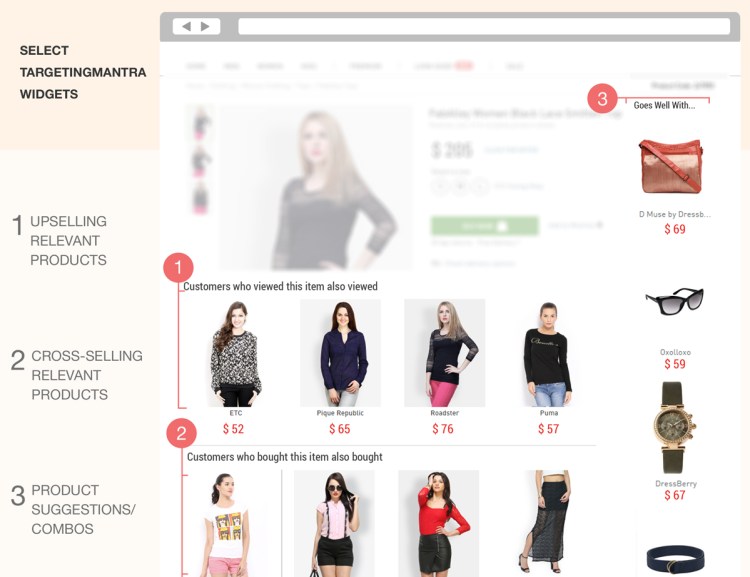Click the blurred green add-to-cart button

(x=485, y=226)
